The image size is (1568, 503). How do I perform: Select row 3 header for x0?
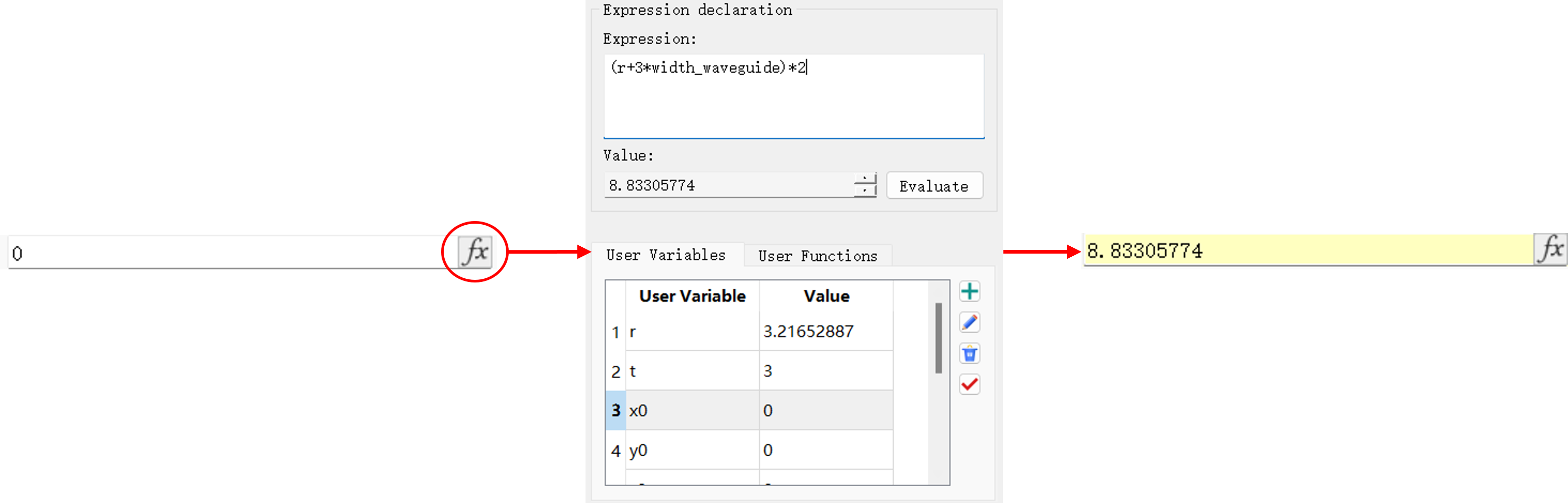(x=615, y=411)
